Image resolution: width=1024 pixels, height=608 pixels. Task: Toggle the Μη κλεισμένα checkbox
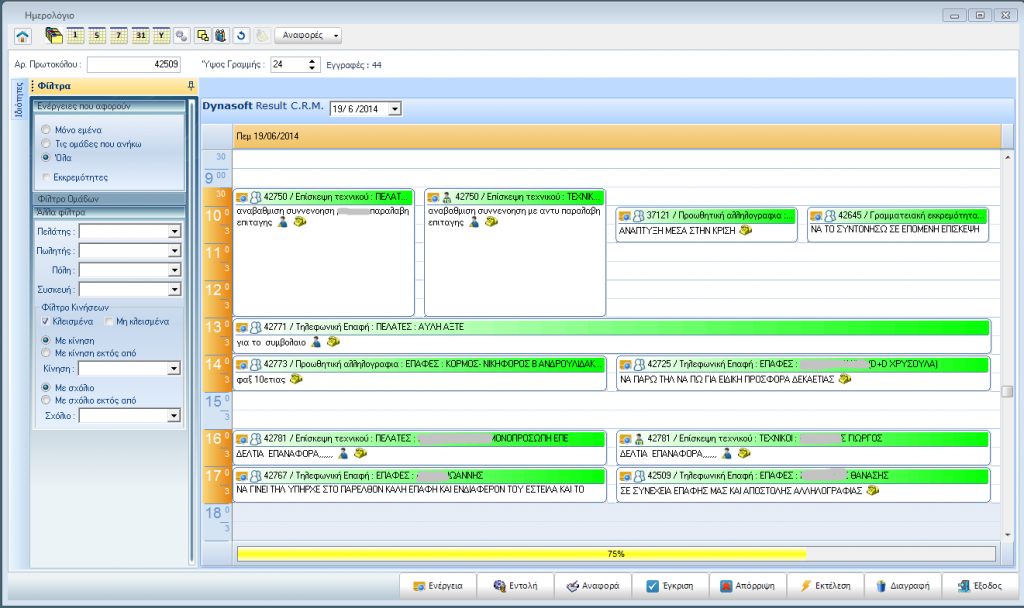(109, 321)
